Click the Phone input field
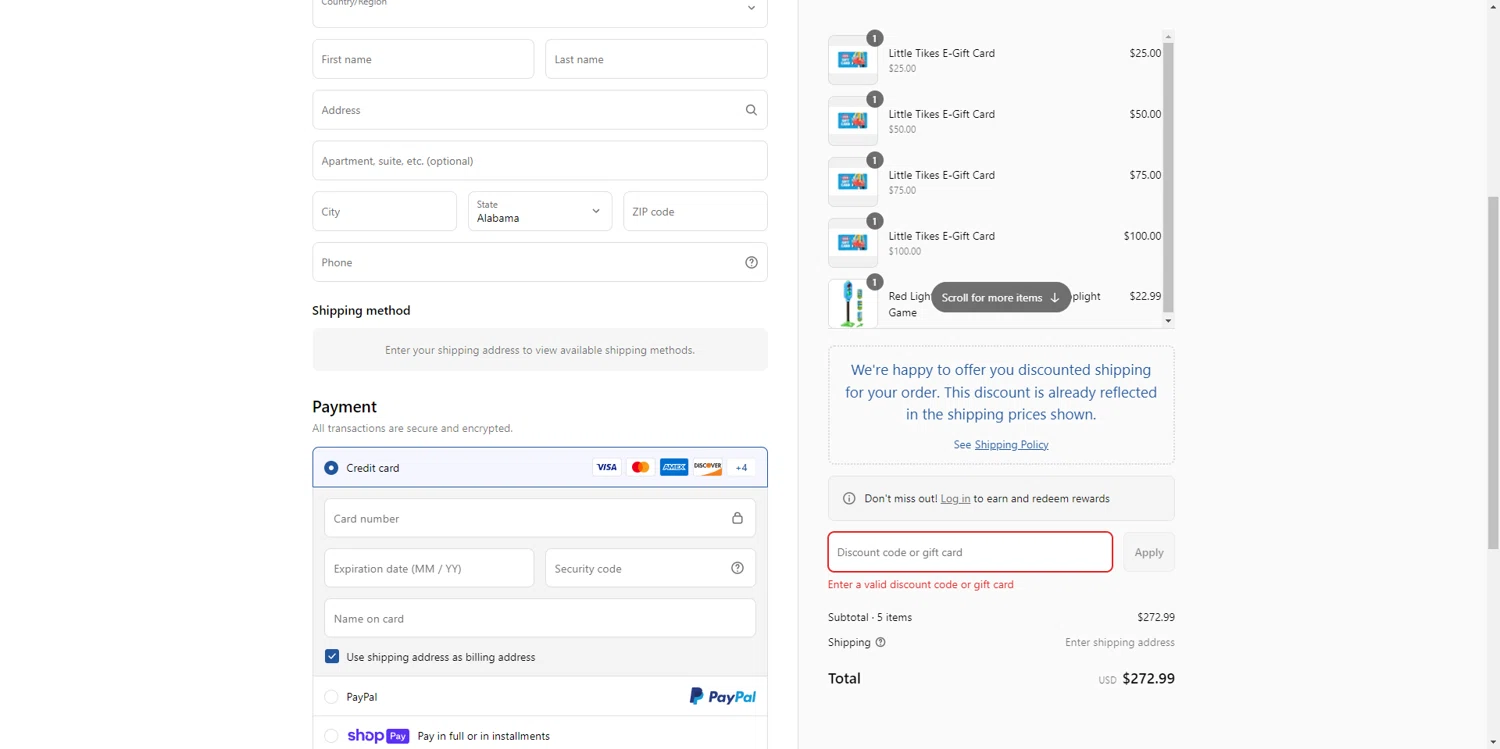 [540, 262]
